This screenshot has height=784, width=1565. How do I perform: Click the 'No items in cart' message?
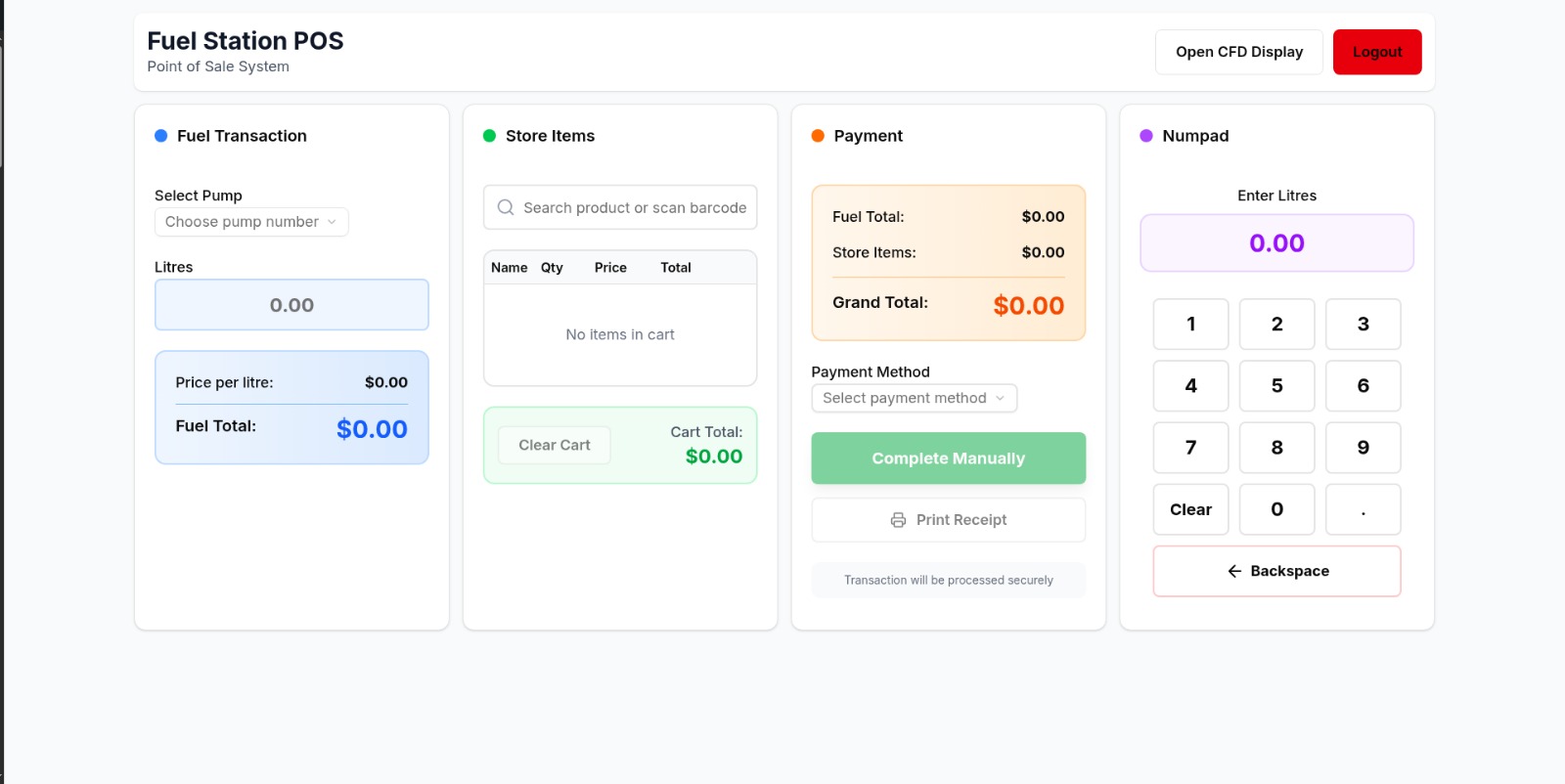pyautogui.click(x=620, y=334)
